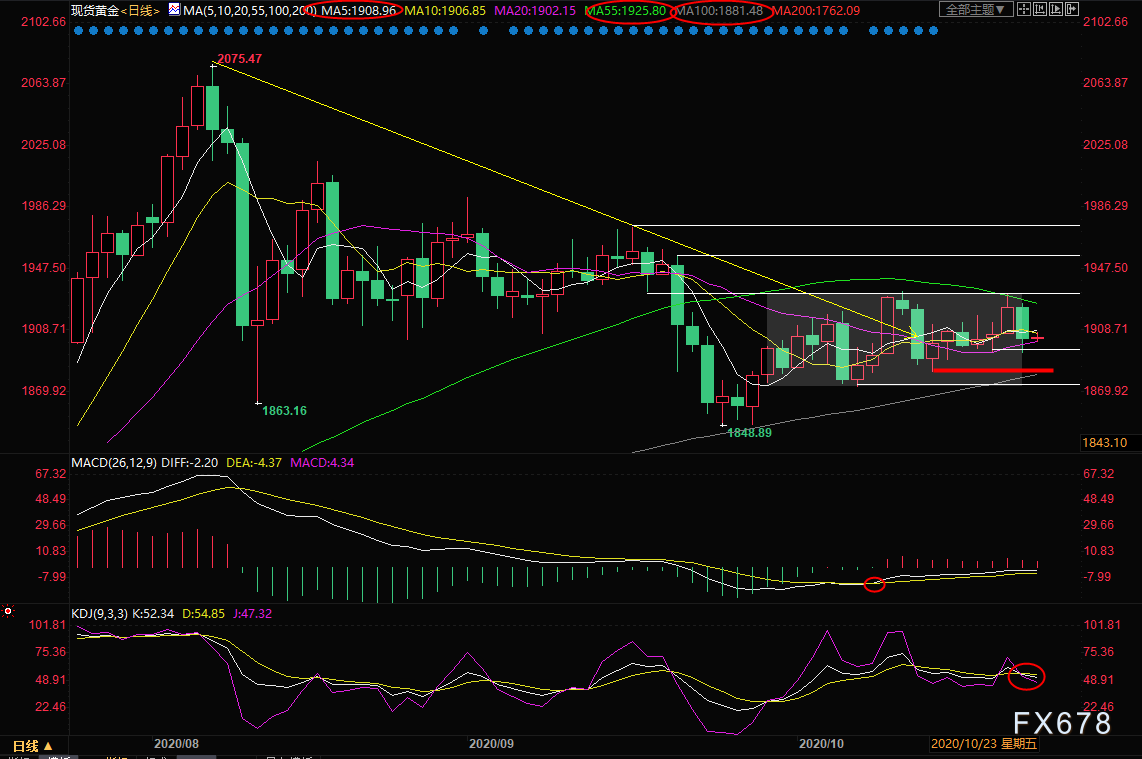The width and height of the screenshot is (1142, 759).
Task: Click the right axis 1908.71 price label
Action: (1106, 329)
